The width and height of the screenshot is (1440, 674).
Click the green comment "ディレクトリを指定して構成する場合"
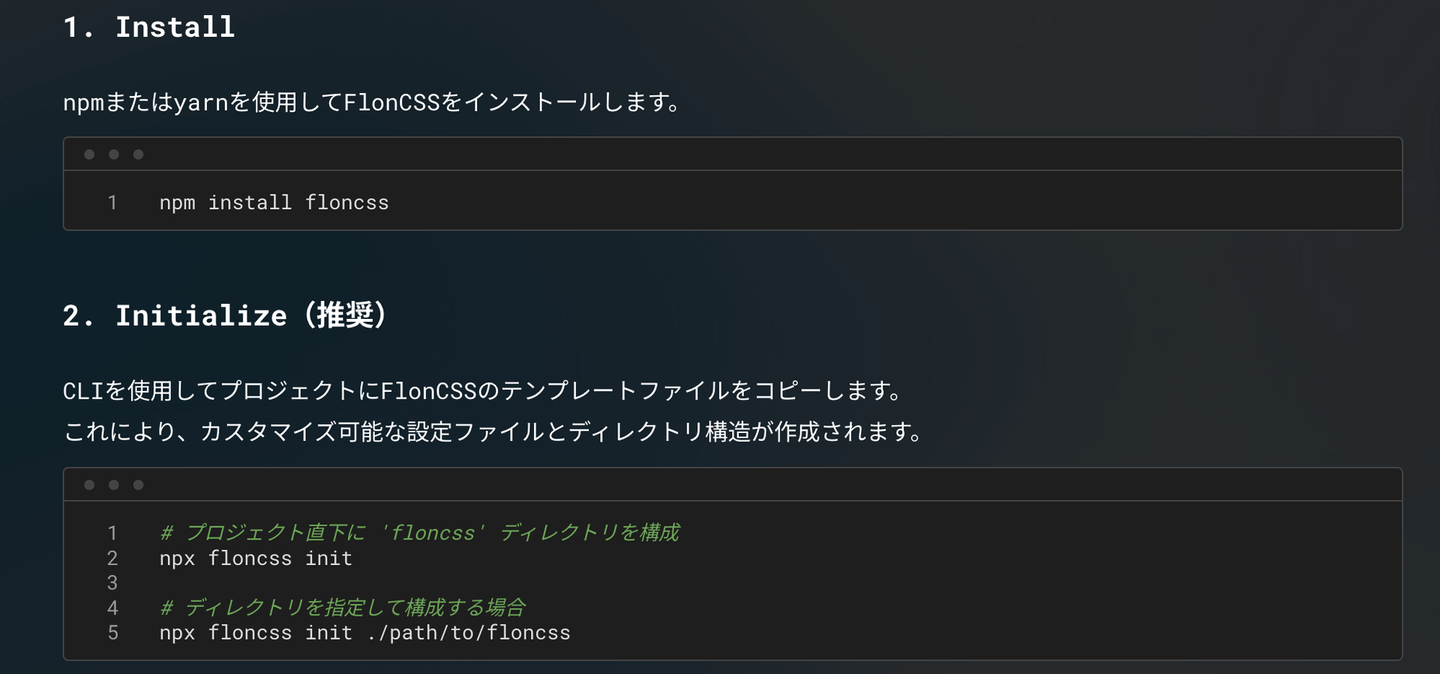pyautogui.click(x=342, y=608)
